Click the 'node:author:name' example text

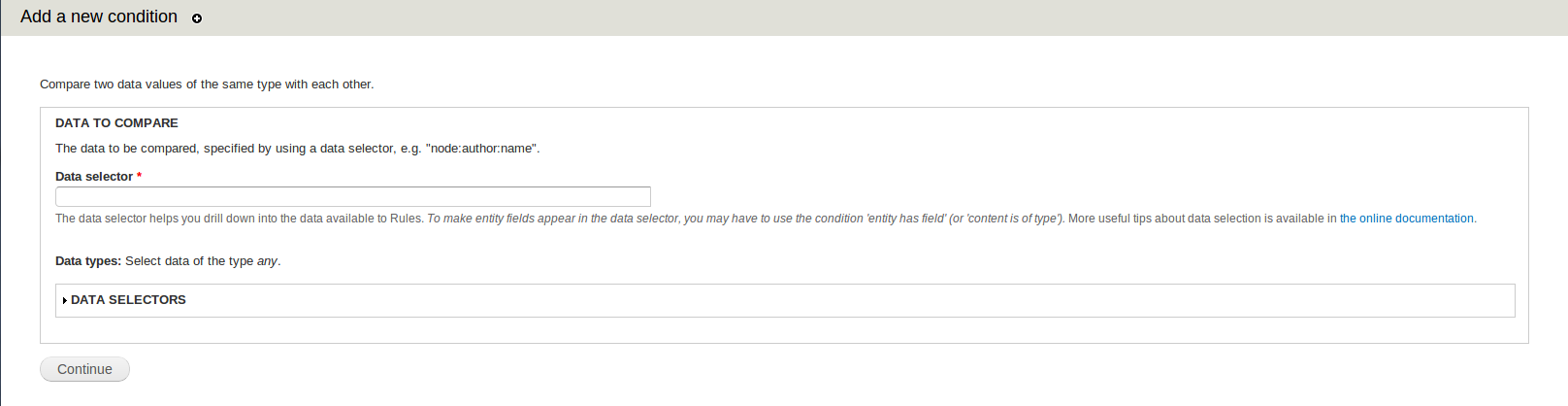(x=481, y=149)
